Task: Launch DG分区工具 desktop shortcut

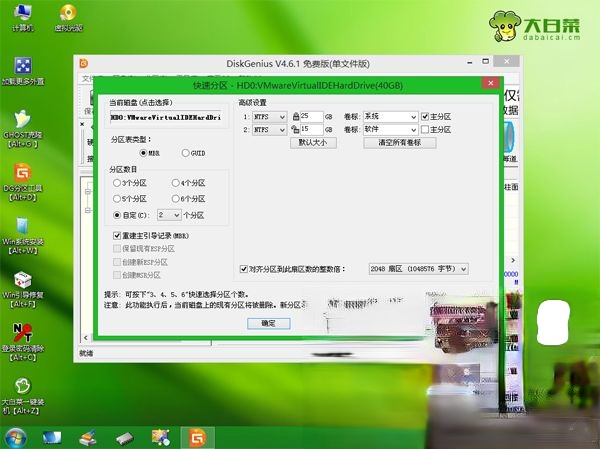Action: [x=23, y=182]
